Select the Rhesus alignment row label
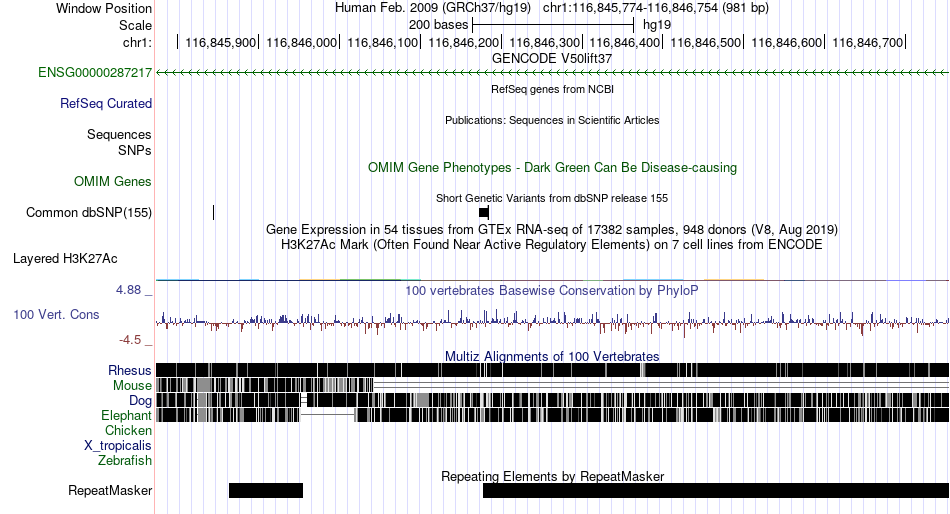Viewport: 950px width, 514px height. pyautogui.click(x=130, y=370)
